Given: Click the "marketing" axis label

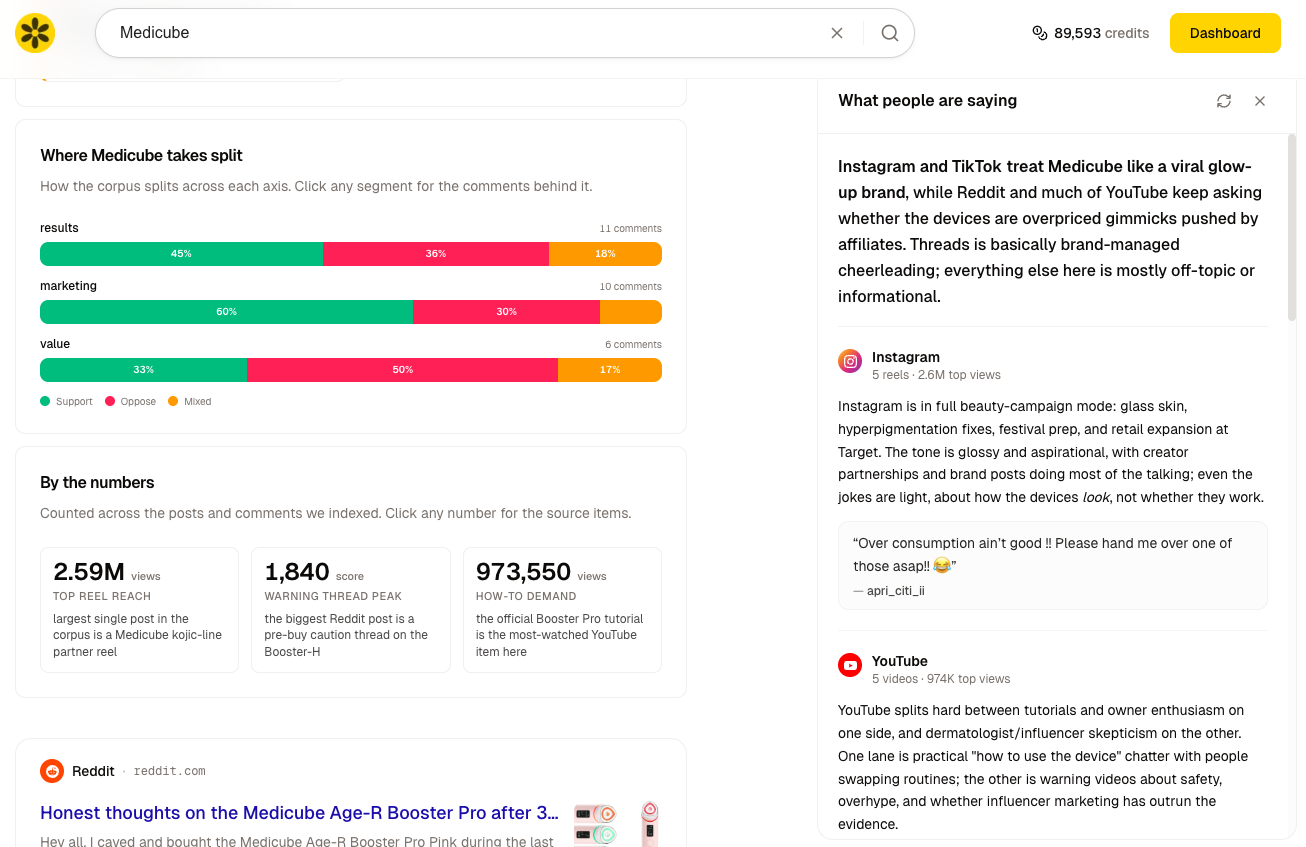Looking at the screenshot, I should [68, 286].
